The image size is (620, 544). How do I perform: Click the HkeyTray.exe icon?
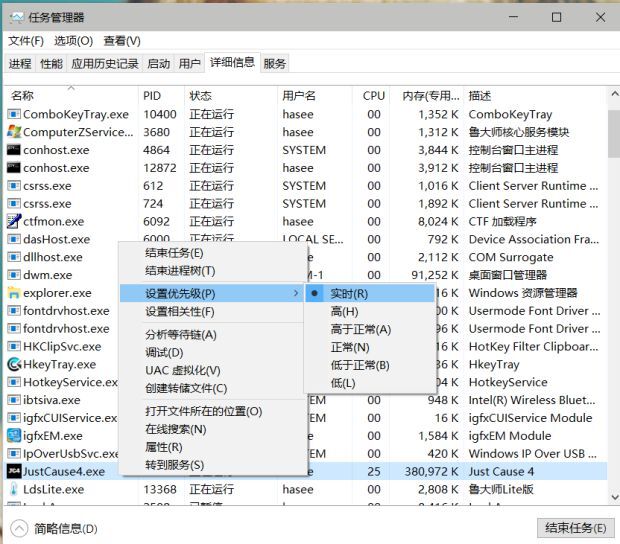pos(14,364)
